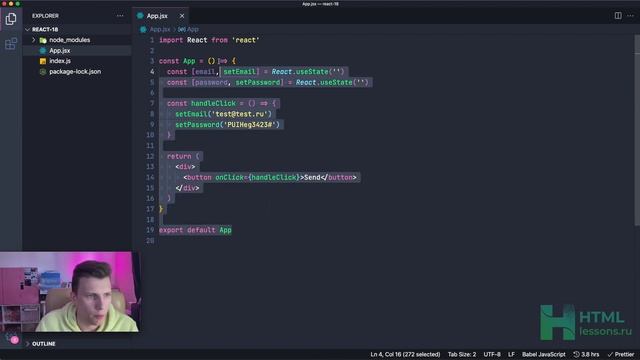Click handleClick declaration on line 7
Image resolution: width=640 pixels, height=360 pixels.
[x=213, y=104]
